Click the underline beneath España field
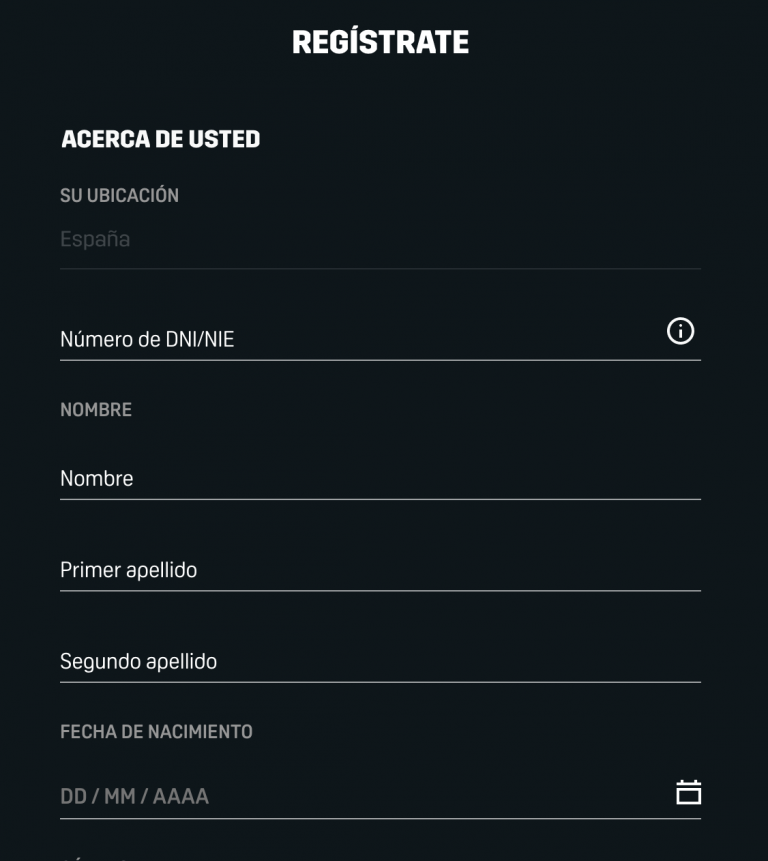The width and height of the screenshot is (768, 861). coord(380,269)
